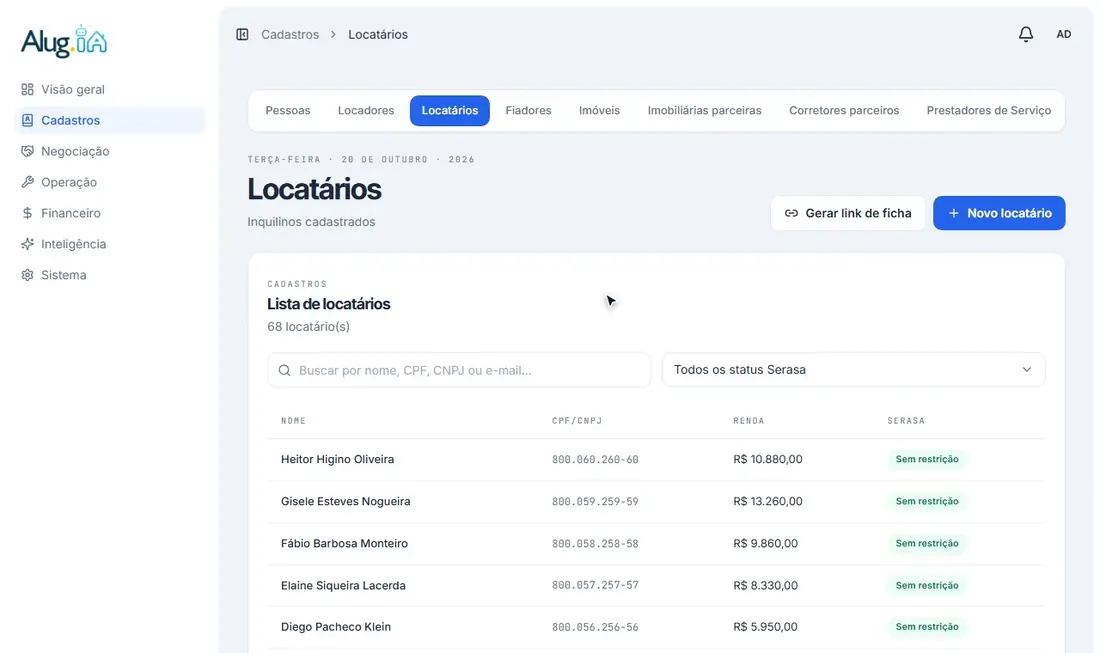Open Negociação in the sidebar
Viewport: 1100px width, 653px height.
tap(110, 151)
